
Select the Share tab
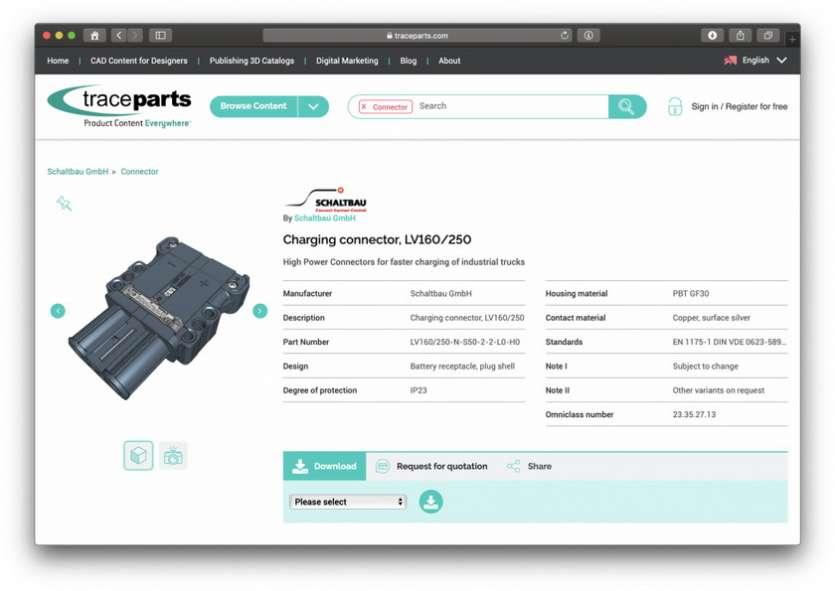tap(529, 466)
